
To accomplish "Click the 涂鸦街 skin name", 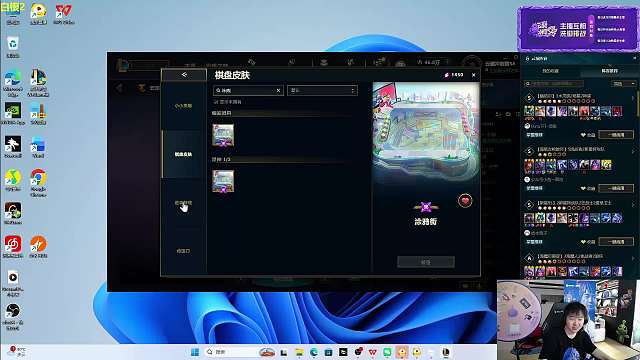I will coord(426,222).
